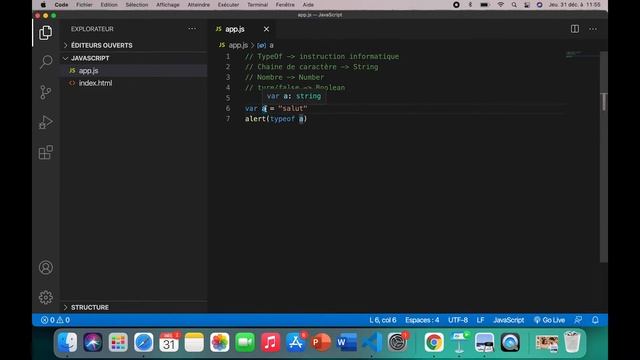Open the editor's more actions ellipsis
The height and width of the screenshot is (360, 640).
tap(593, 29)
